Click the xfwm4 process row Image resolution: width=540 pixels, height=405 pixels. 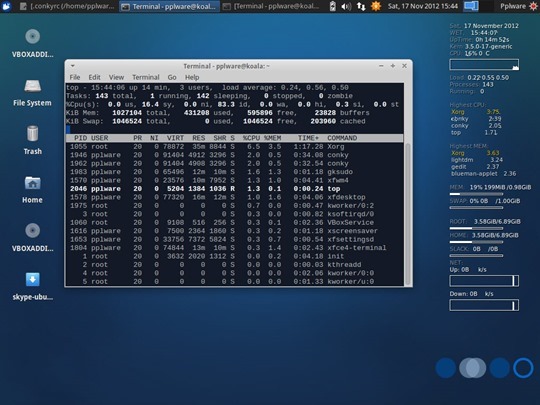[x=235, y=180]
